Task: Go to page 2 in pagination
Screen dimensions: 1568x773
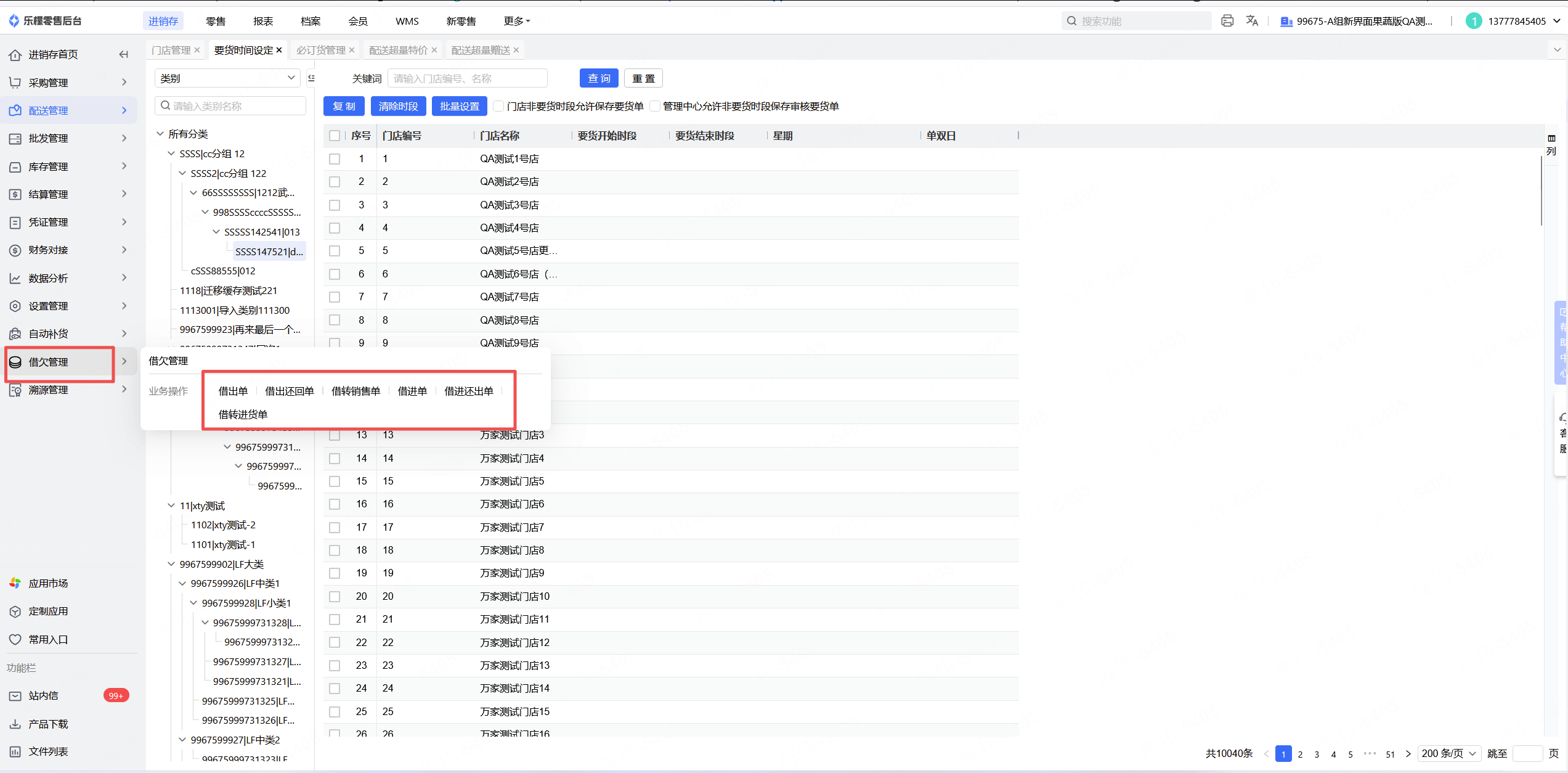Action: [x=1300, y=754]
